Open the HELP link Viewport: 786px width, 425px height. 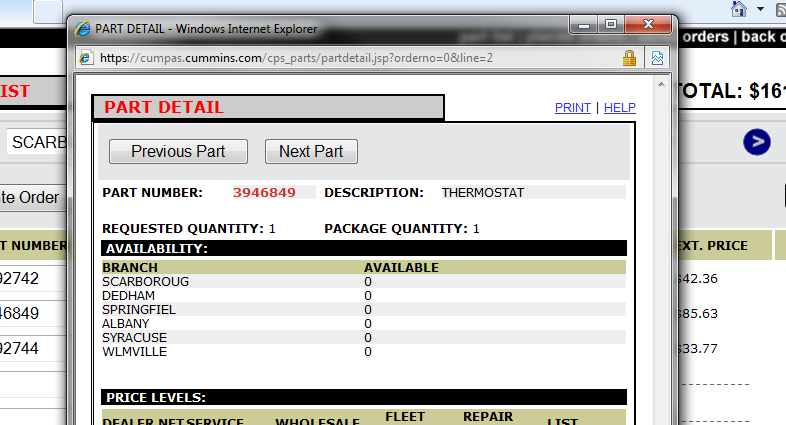tap(620, 108)
